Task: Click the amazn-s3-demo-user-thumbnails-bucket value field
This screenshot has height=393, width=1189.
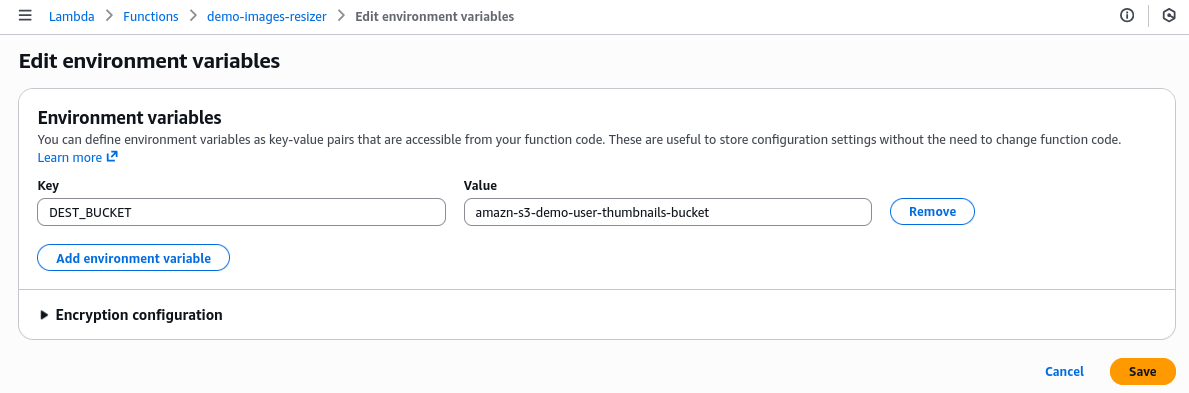Action: pyautogui.click(x=667, y=212)
